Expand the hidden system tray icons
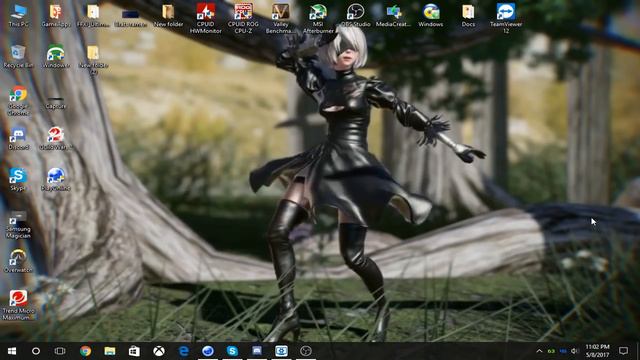This screenshot has height=360, width=640. [539, 351]
